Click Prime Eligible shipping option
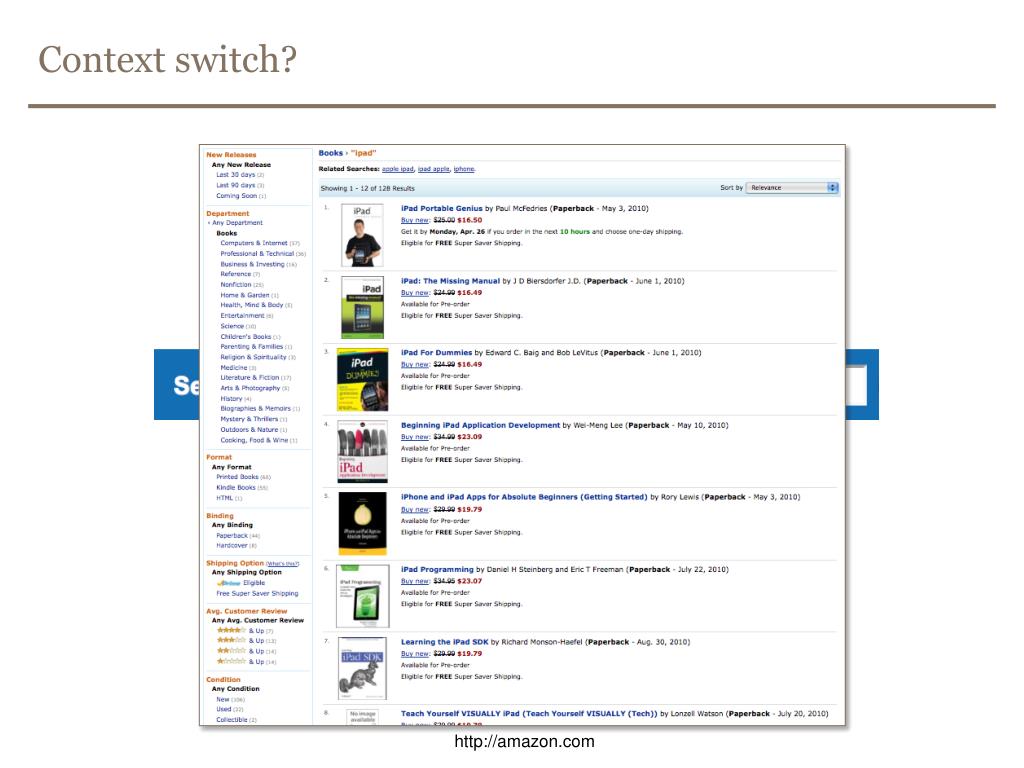The height and width of the screenshot is (768, 1024). 241,583
